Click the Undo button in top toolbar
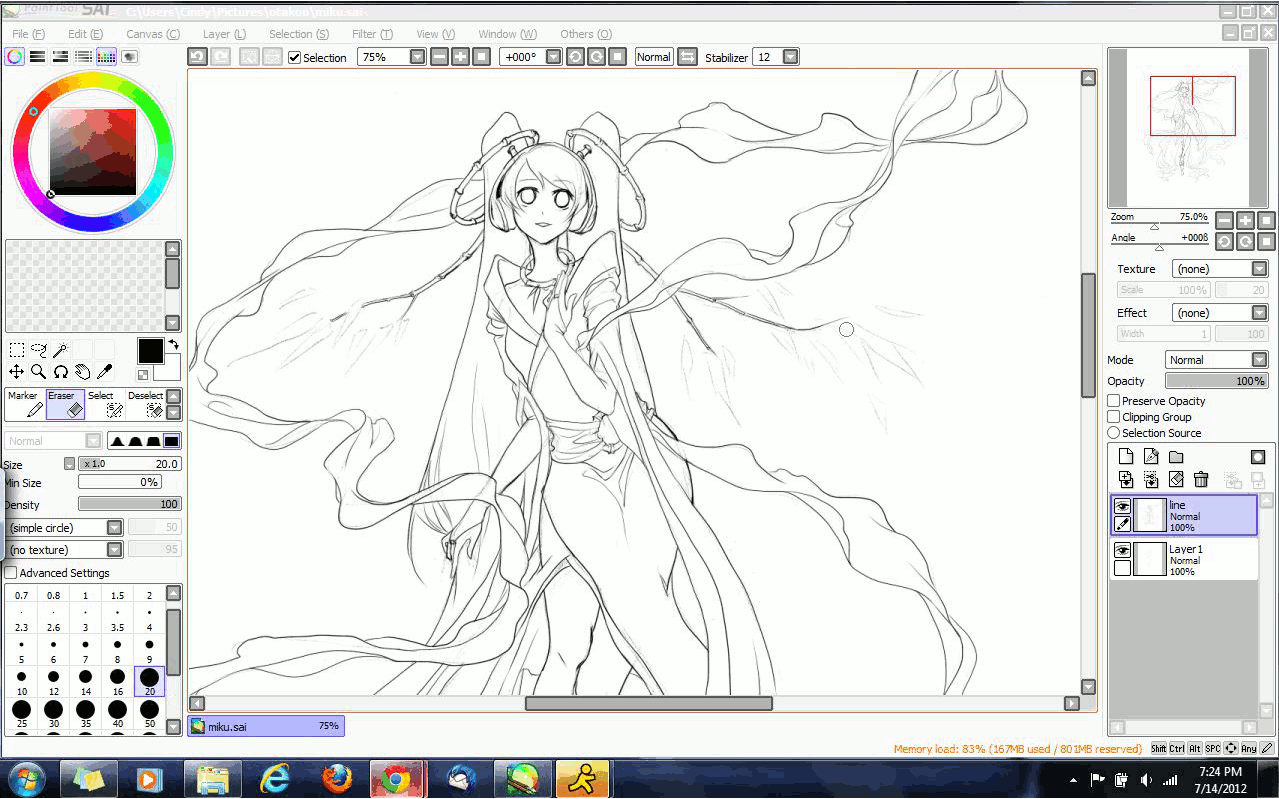 tap(198, 57)
